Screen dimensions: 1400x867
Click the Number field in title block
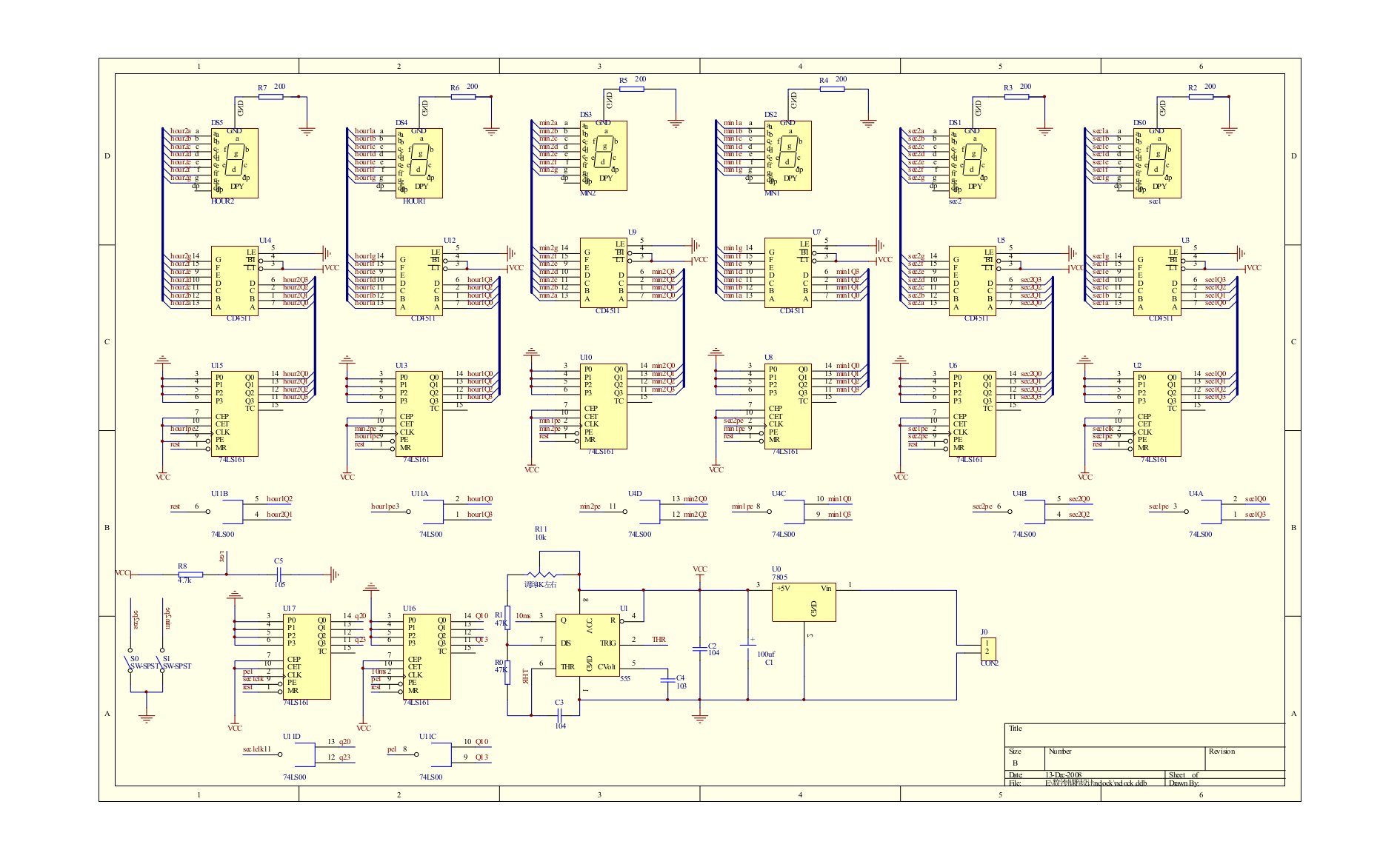1124,758
